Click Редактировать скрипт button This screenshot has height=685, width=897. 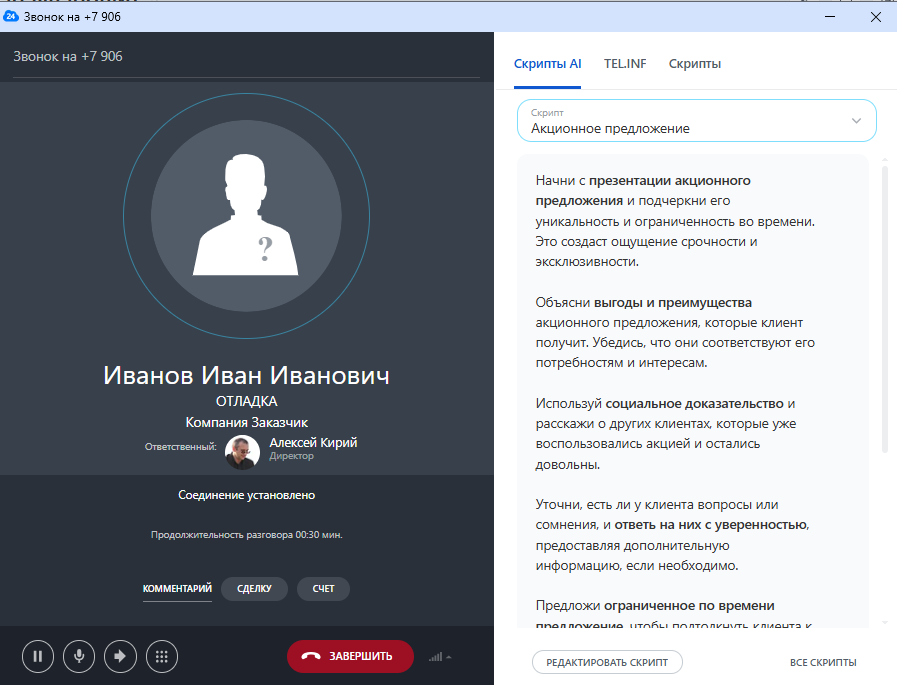607,662
